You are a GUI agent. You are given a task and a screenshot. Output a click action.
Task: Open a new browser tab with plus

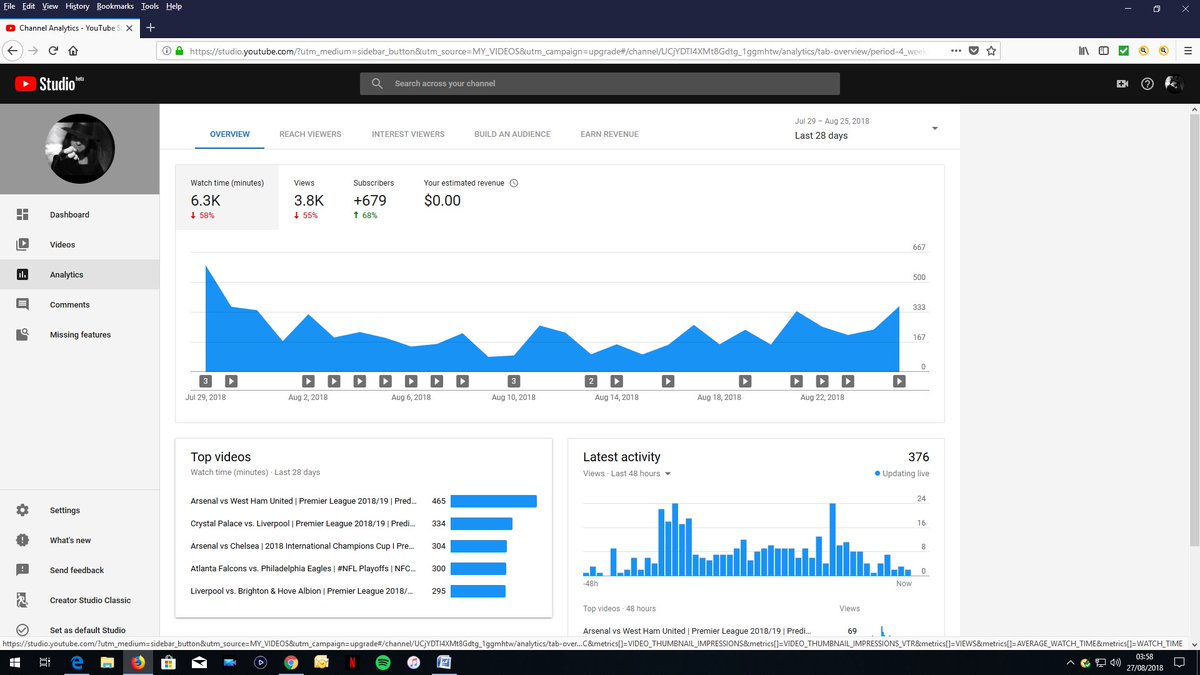150,27
